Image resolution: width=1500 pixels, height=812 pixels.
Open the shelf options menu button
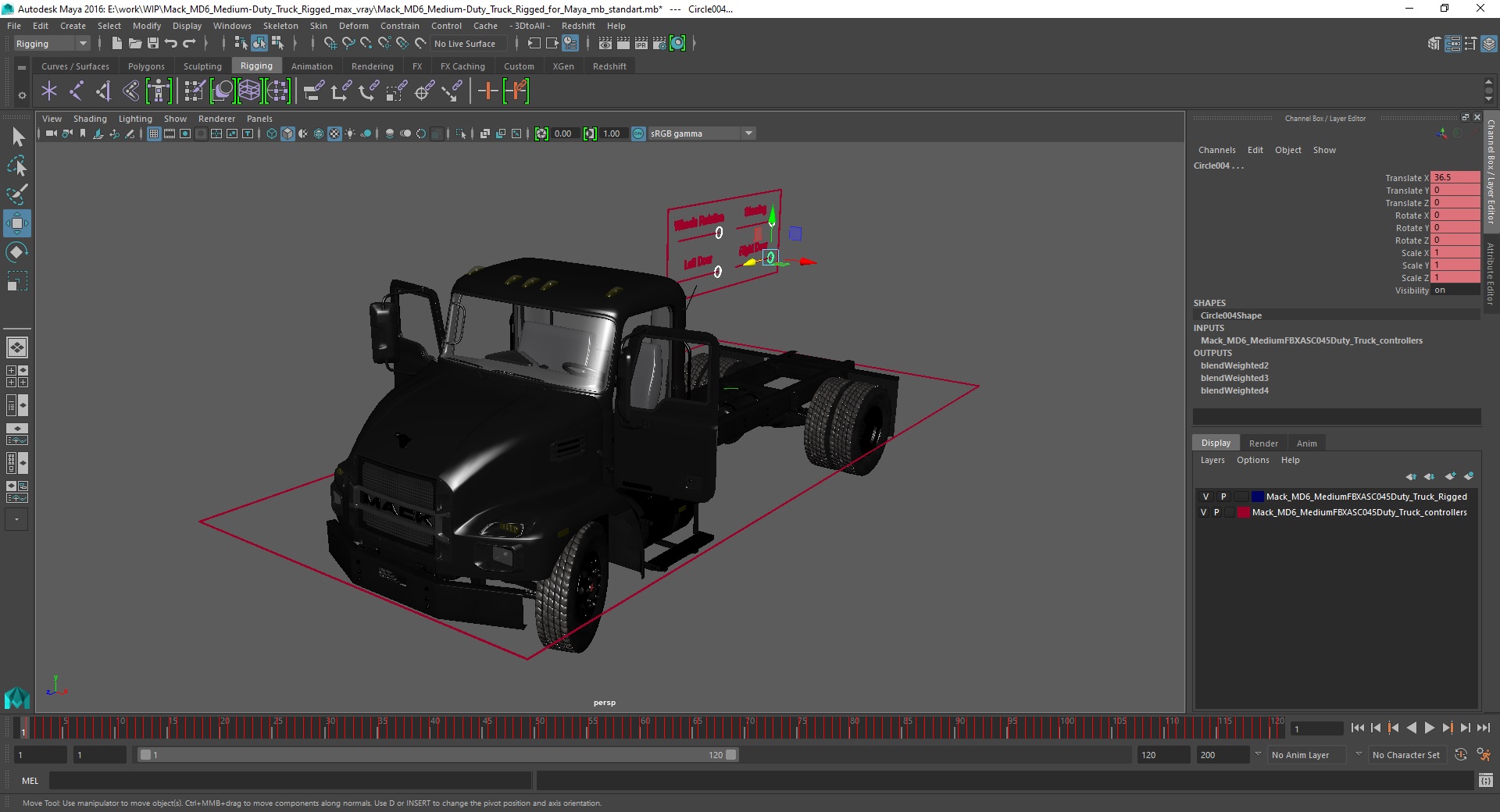click(22, 95)
